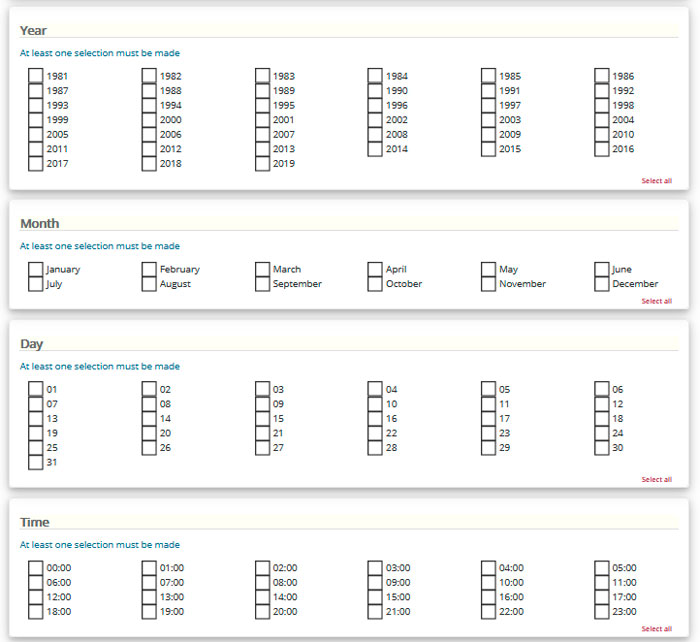The width and height of the screenshot is (700, 642).
Task: Tick the day 29 checkbox
Action: 488,447
